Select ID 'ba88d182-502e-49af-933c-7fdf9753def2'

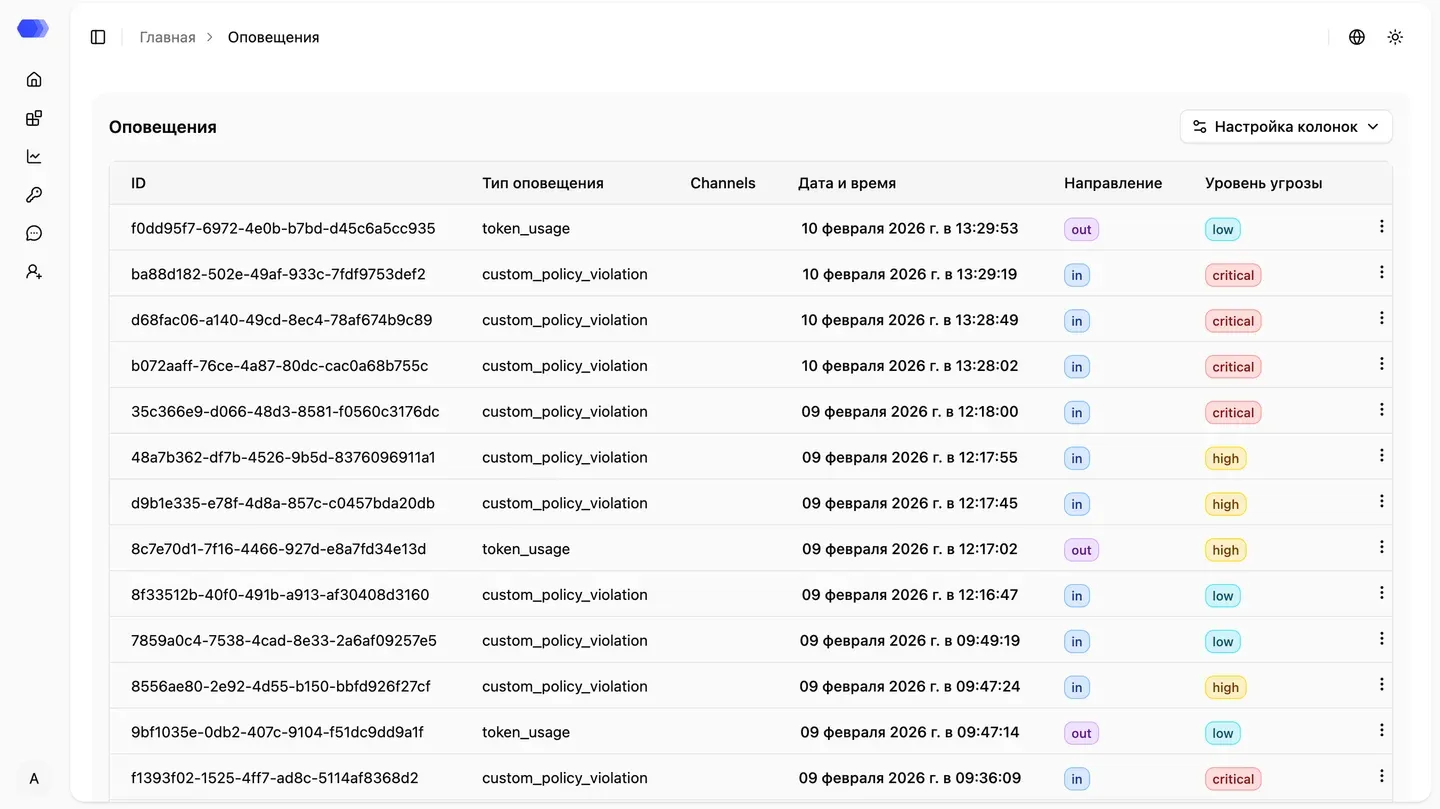pyautogui.click(x=278, y=274)
